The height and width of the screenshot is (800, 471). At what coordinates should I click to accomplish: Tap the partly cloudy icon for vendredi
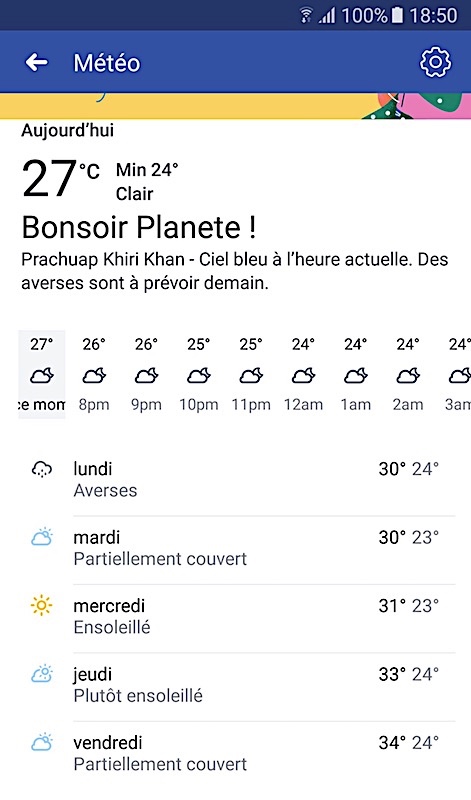(x=42, y=742)
